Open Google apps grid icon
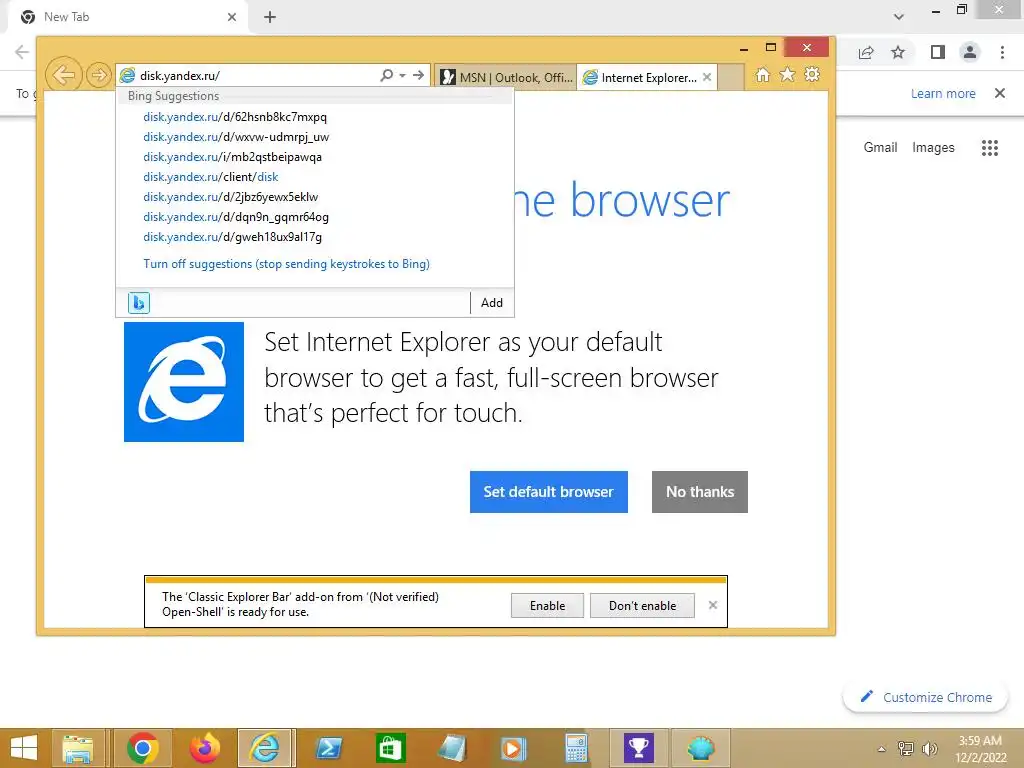 [989, 148]
